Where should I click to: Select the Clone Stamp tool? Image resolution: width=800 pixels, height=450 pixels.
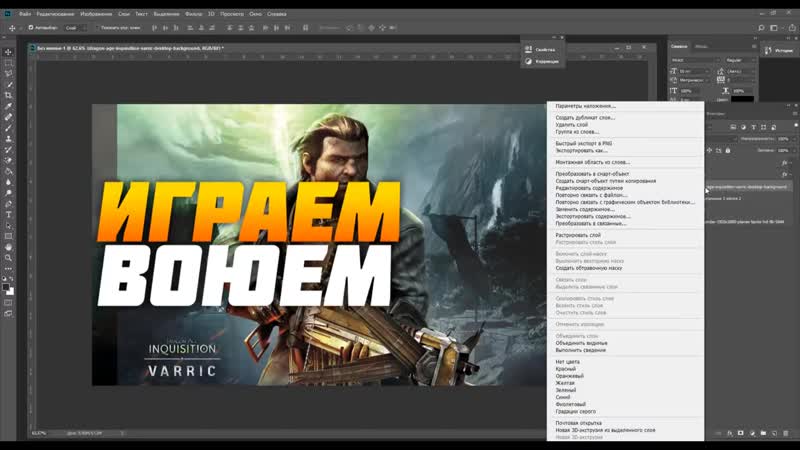coord(8,139)
